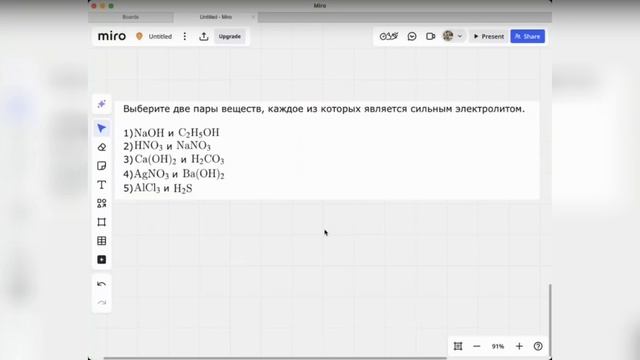Switch to the Boards tab
Image resolution: width=640 pixels, height=360 pixels.
tap(131, 17)
